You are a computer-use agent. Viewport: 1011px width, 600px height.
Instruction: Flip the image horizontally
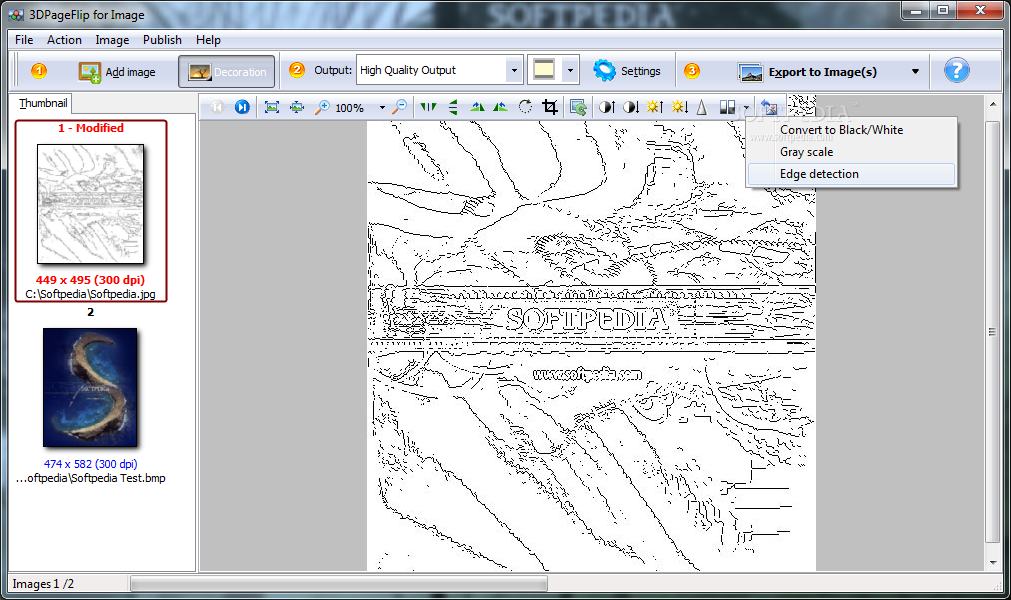(428, 107)
